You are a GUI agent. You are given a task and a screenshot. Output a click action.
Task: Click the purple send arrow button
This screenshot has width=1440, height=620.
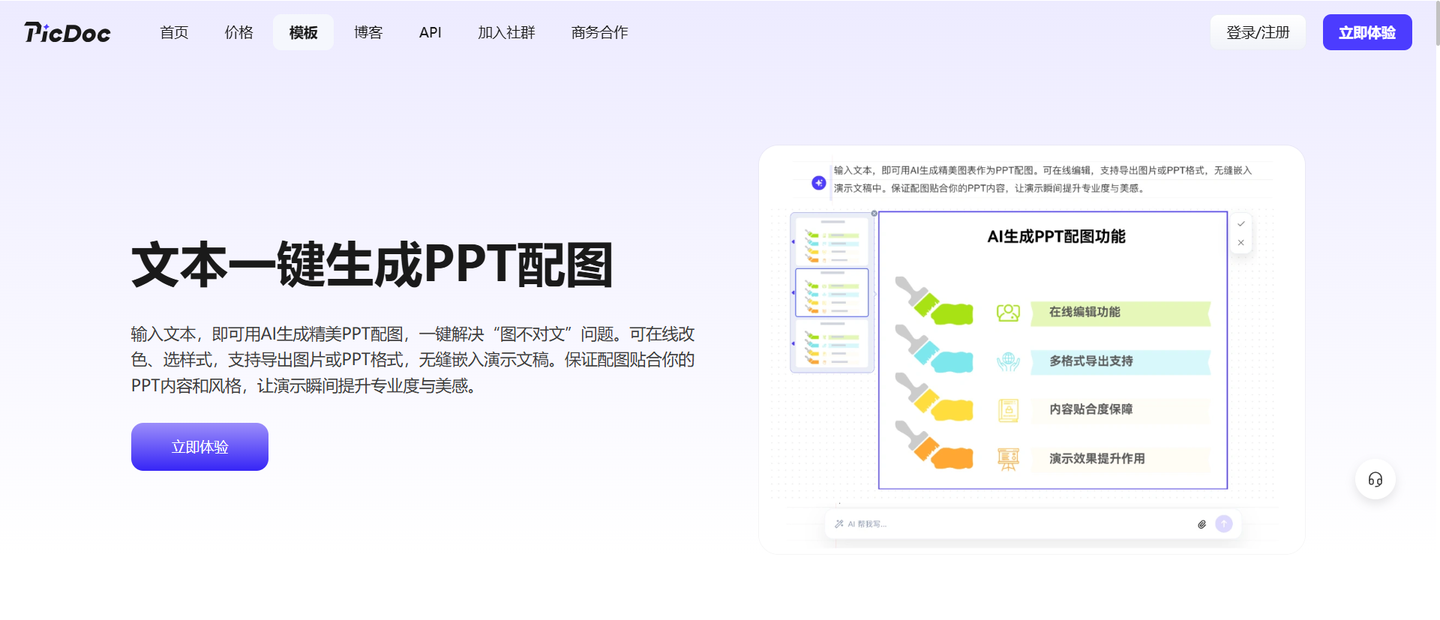pos(1224,524)
